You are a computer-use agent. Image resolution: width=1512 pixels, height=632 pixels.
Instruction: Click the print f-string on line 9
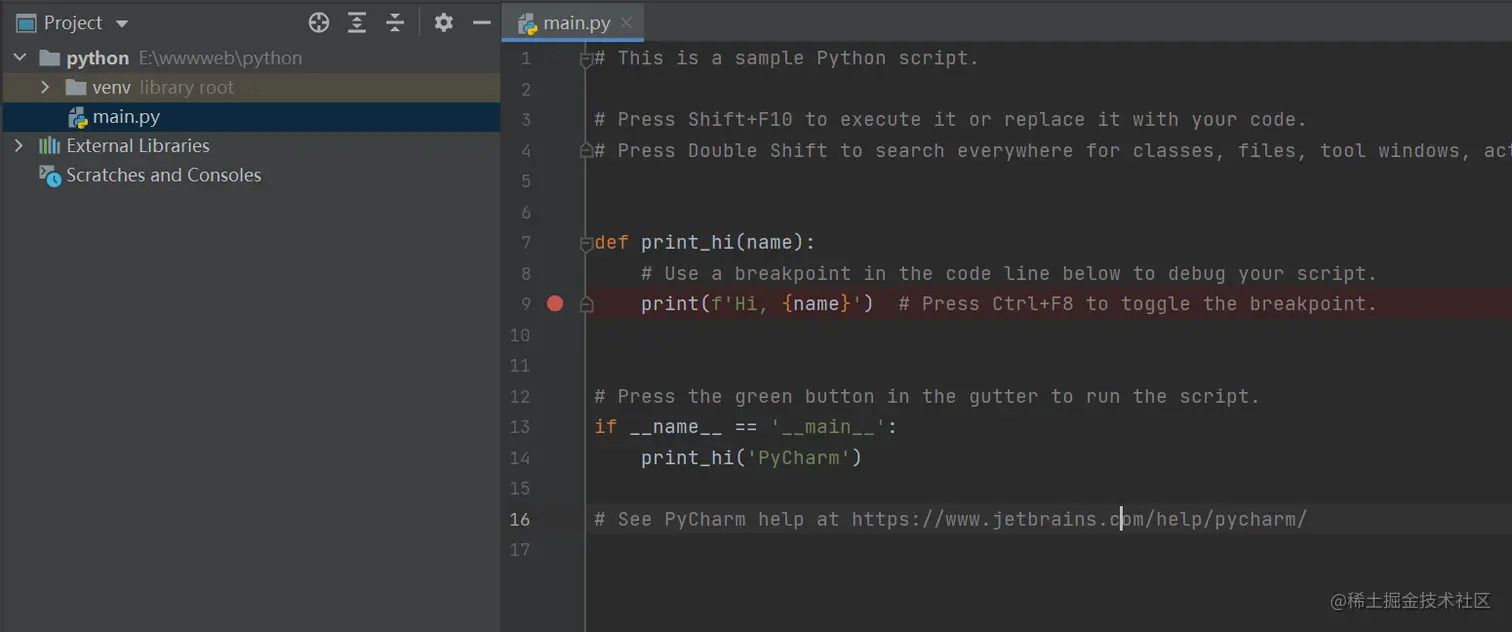757,304
